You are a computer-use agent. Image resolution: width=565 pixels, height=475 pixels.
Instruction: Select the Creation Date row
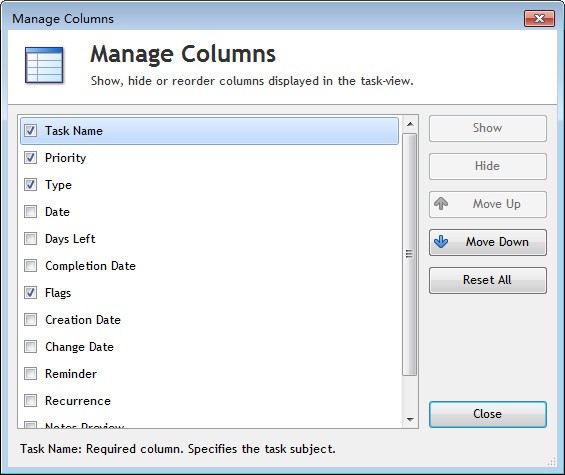(x=209, y=320)
